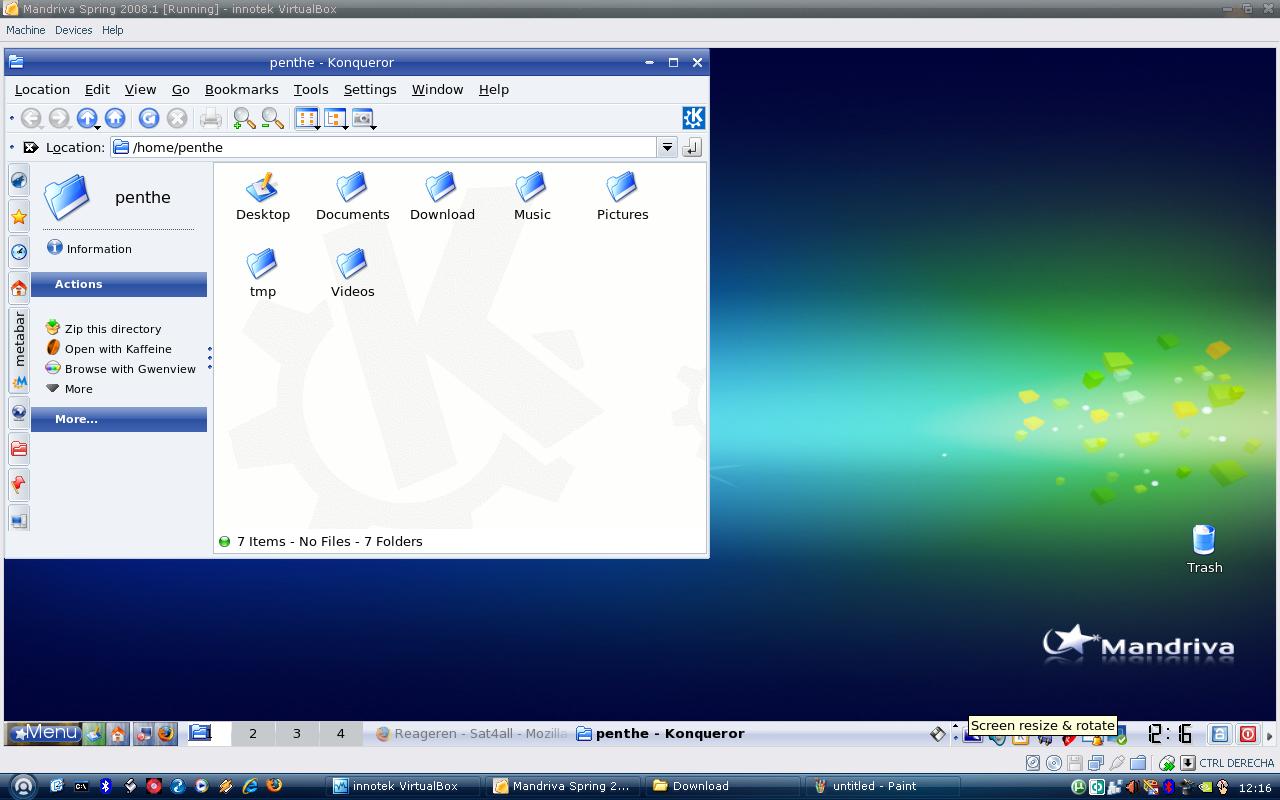Image resolution: width=1280 pixels, height=800 pixels.
Task: Click the Lock Session panel icon
Action: [x=1219, y=734]
